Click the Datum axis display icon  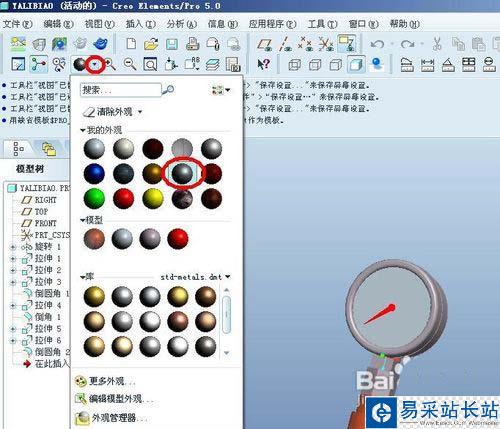point(285,44)
